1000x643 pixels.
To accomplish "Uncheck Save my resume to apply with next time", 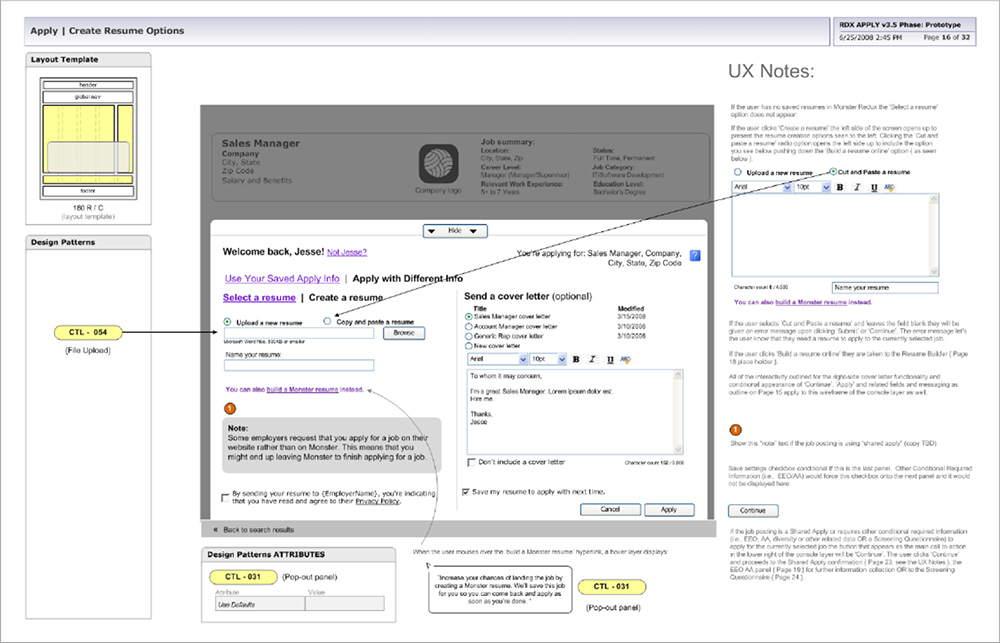I will coord(466,492).
